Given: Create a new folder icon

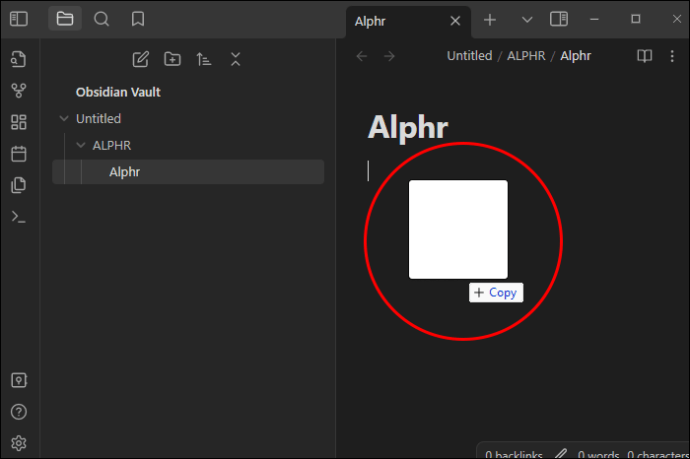Looking at the screenshot, I should (x=172, y=59).
